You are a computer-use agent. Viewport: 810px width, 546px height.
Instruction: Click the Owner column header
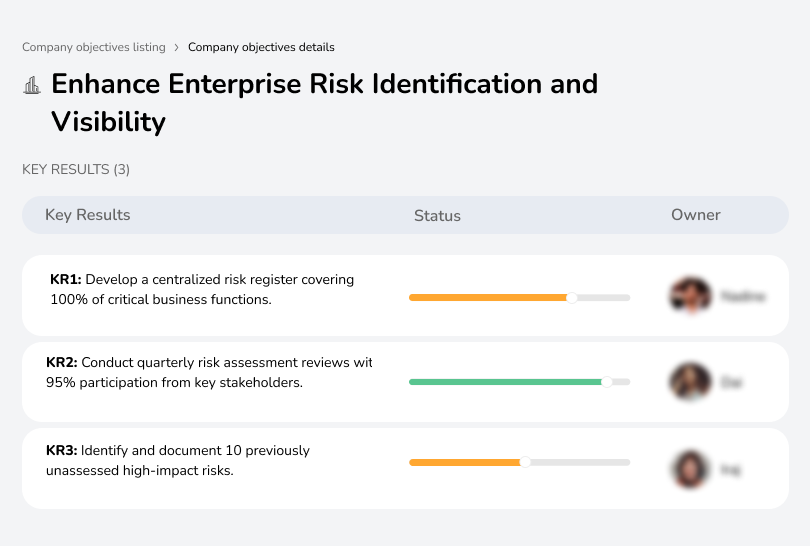(695, 215)
